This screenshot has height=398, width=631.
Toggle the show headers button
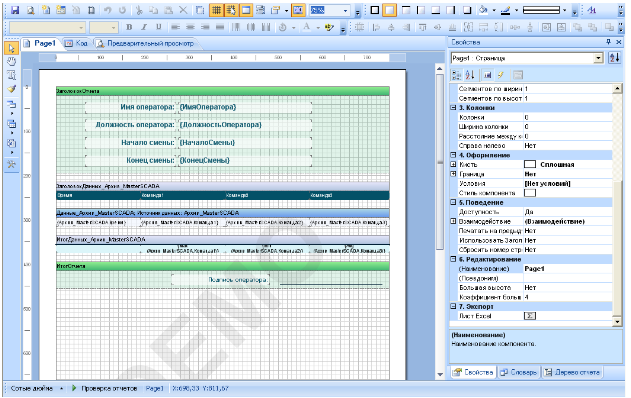click(x=245, y=10)
